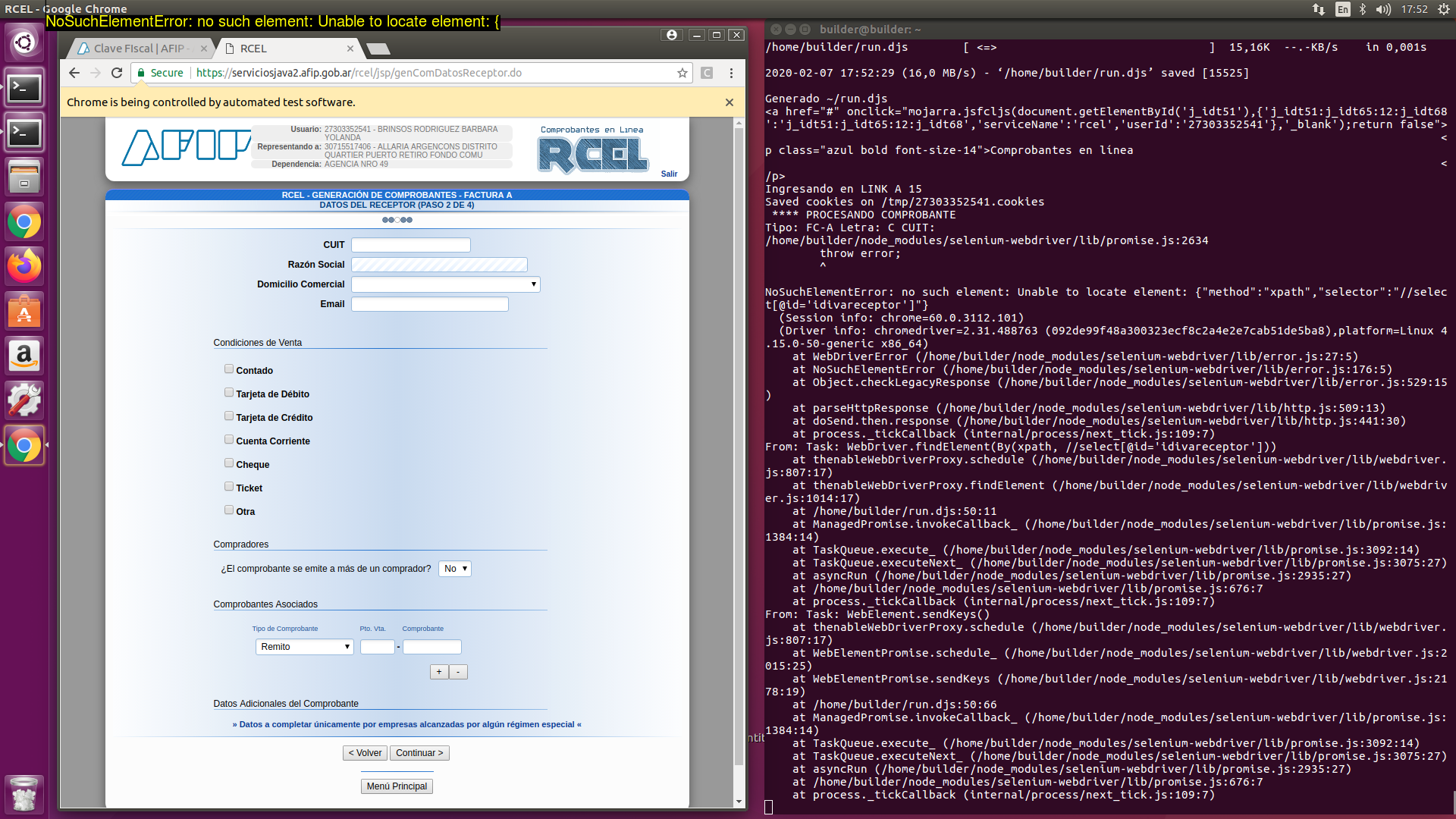Click page vertical scrollbar thumb
The height and width of the screenshot is (819, 1456).
click(739, 447)
